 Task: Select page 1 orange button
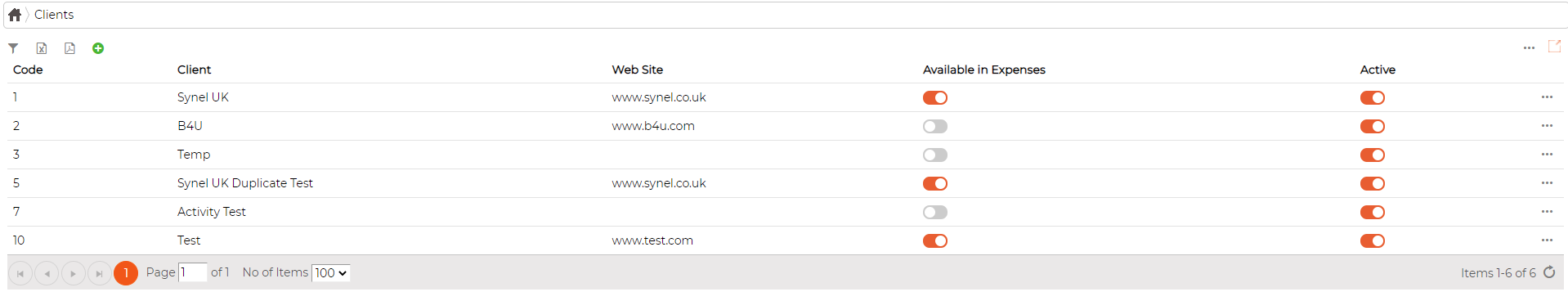point(126,273)
